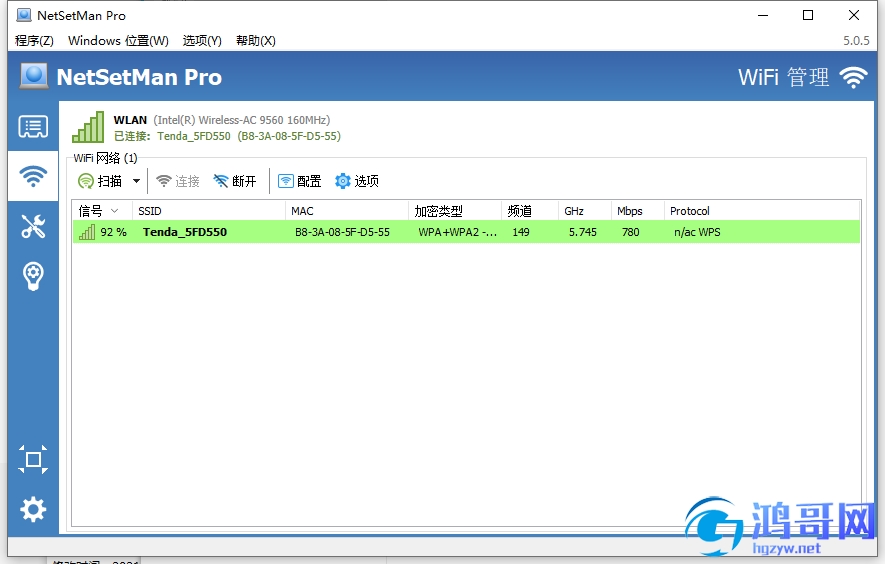
Task: Expand the scan dropdown arrow
Action: click(x=137, y=181)
